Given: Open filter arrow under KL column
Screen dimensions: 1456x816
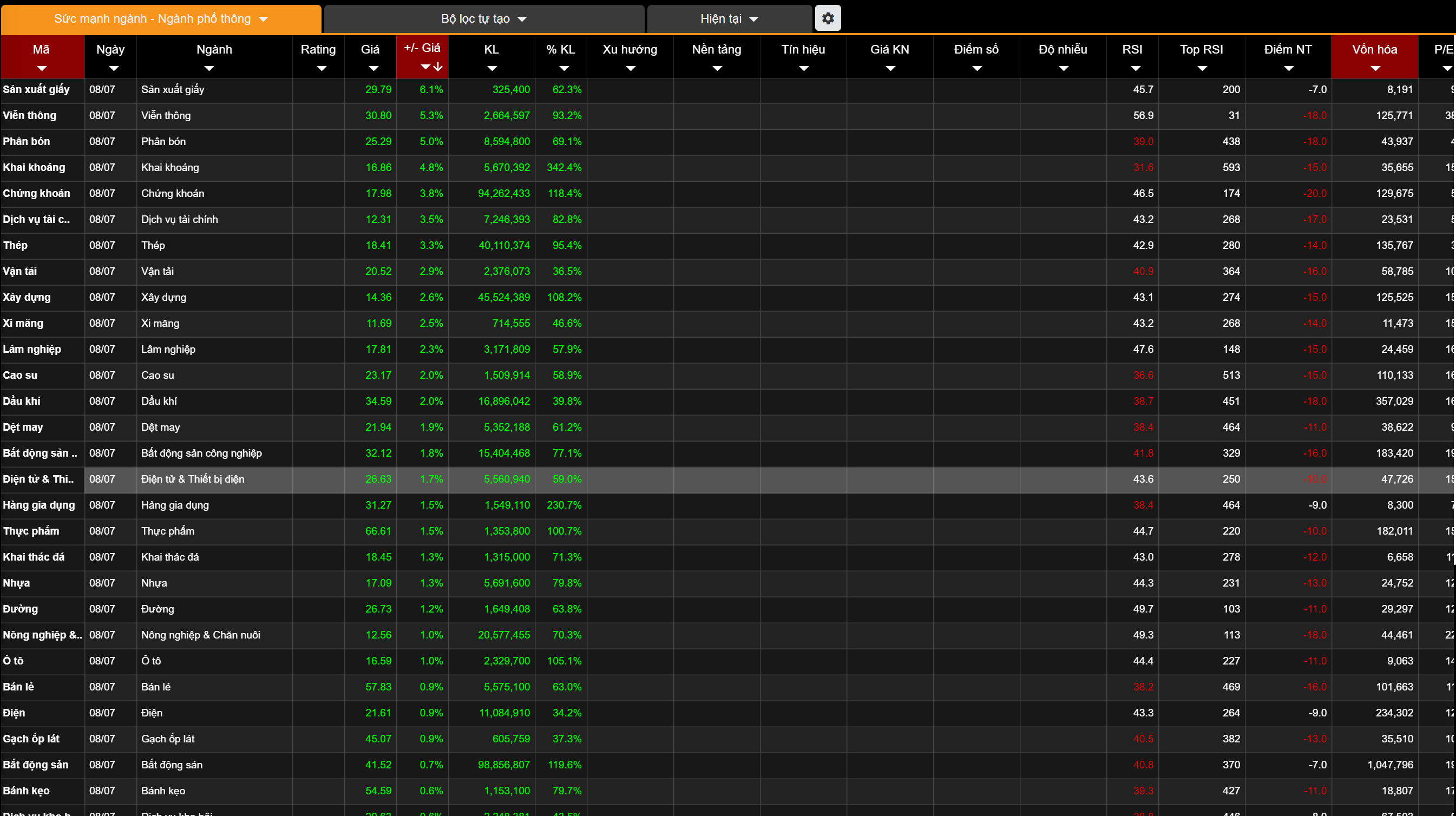Looking at the screenshot, I should 492,68.
